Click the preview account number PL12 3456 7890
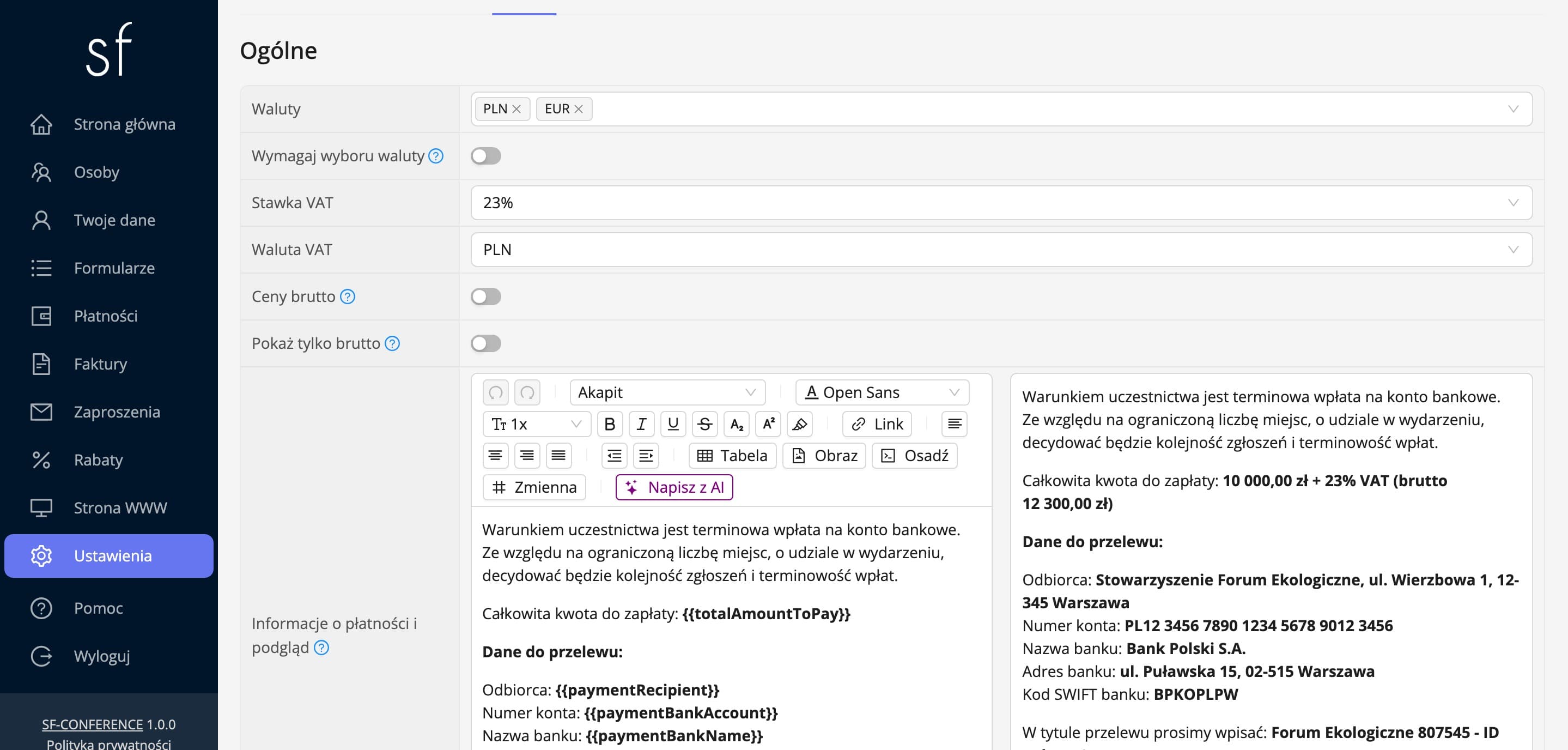 click(1258, 626)
